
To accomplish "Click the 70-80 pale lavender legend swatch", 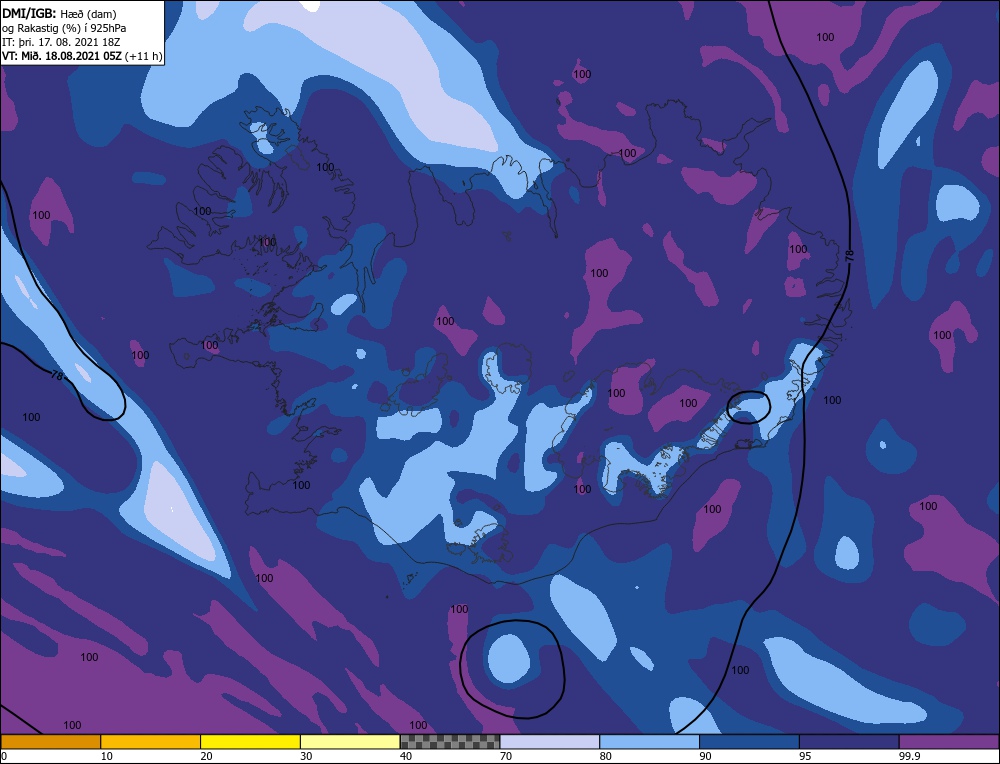I will [550, 742].
